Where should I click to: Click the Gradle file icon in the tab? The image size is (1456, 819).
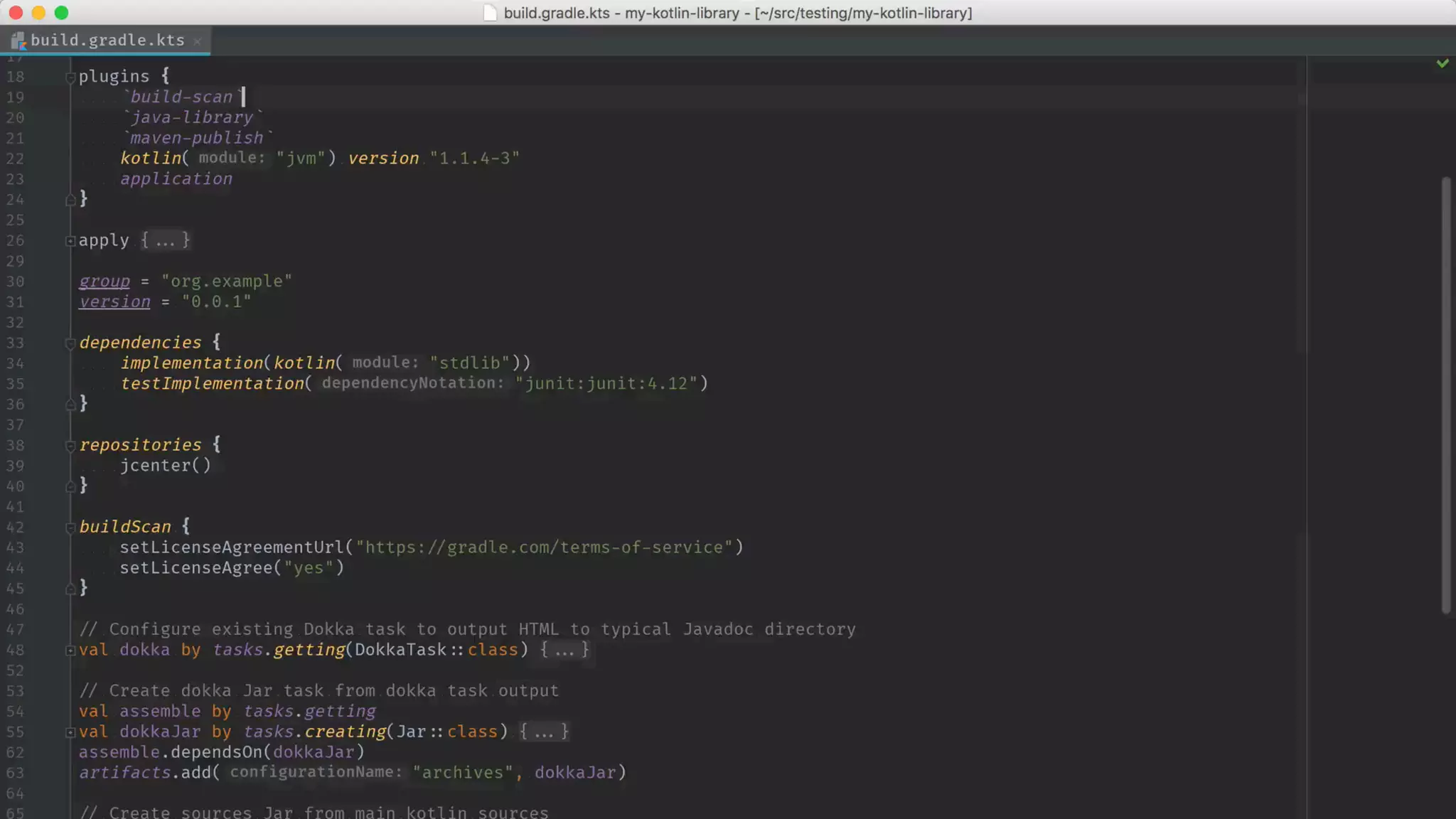coord(18,41)
